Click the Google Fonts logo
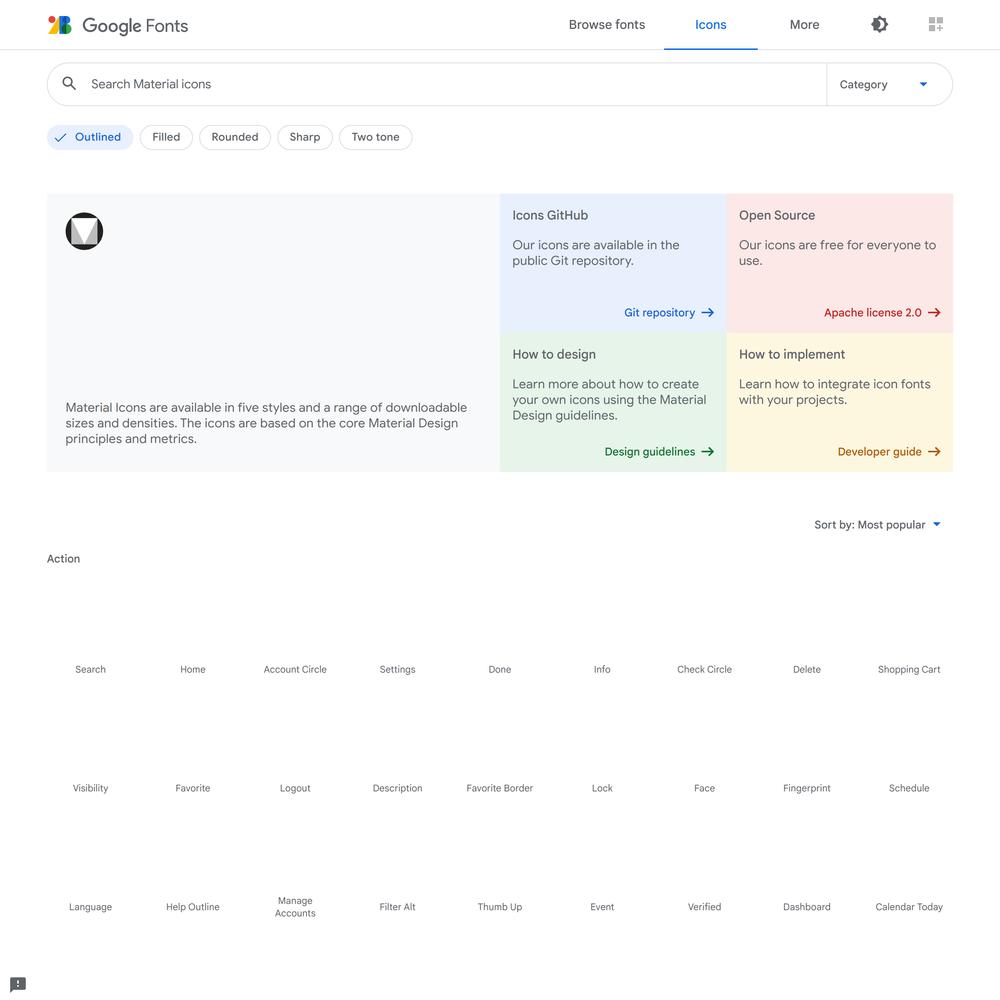Screen dimensions: 1000x1000 118,26
